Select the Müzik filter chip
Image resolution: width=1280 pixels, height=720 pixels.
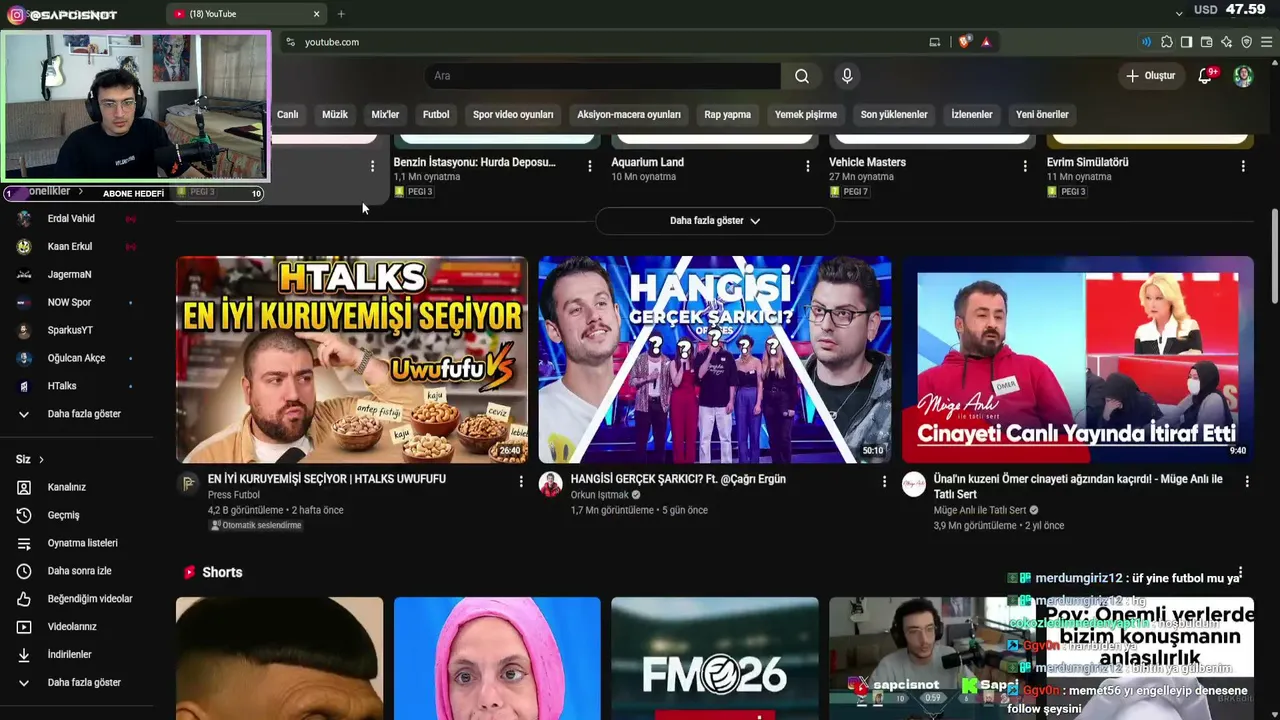click(x=335, y=115)
